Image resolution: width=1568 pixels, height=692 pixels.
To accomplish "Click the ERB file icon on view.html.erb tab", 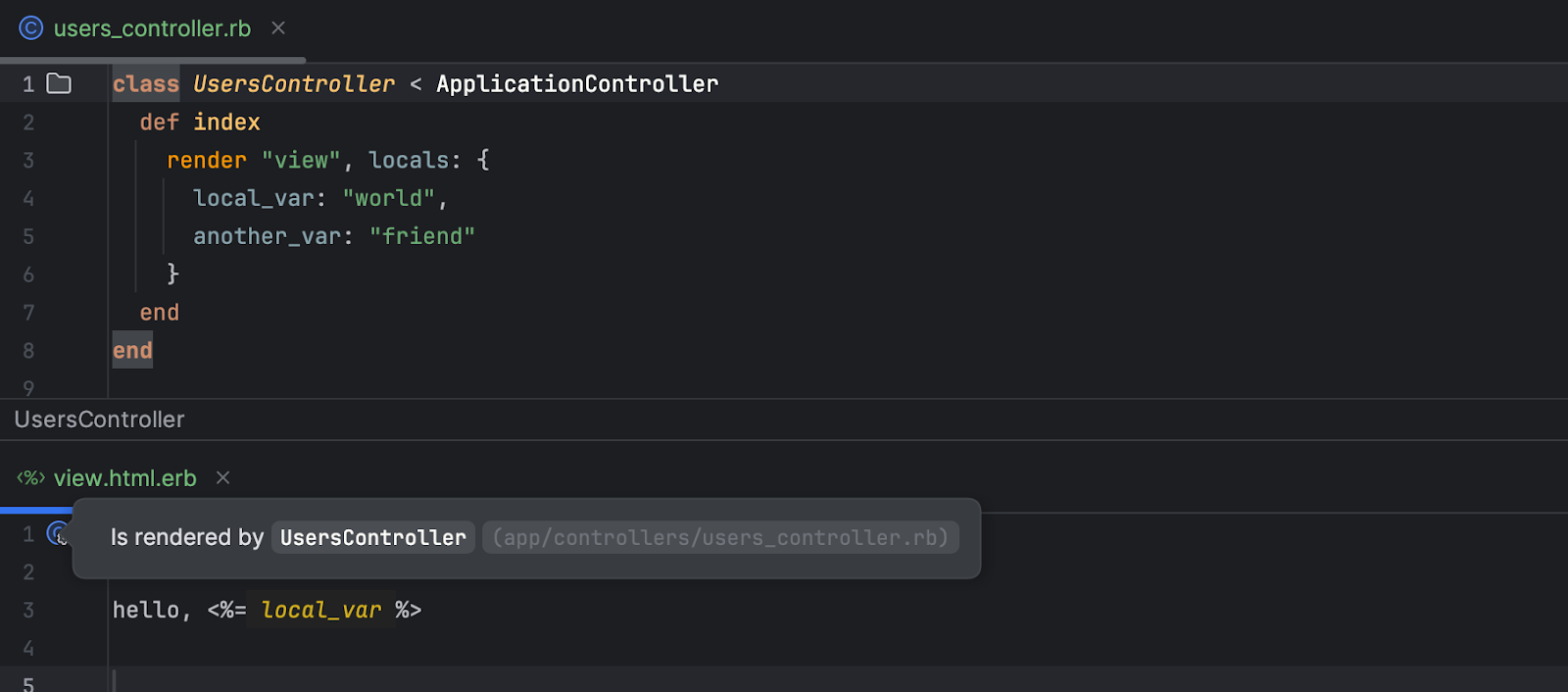I will click(x=31, y=478).
